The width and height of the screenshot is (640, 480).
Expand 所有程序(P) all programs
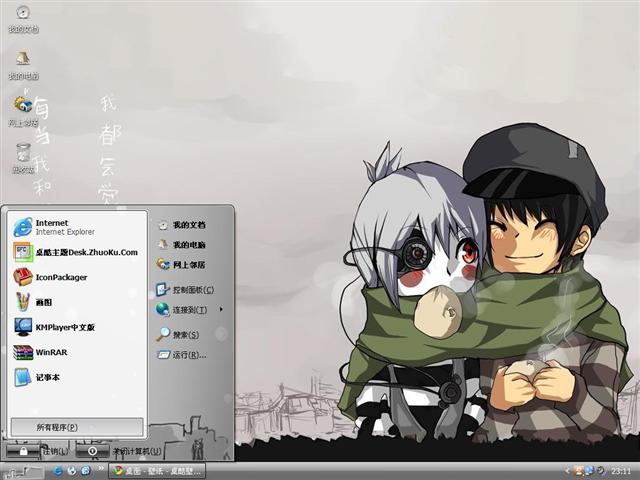[77, 427]
